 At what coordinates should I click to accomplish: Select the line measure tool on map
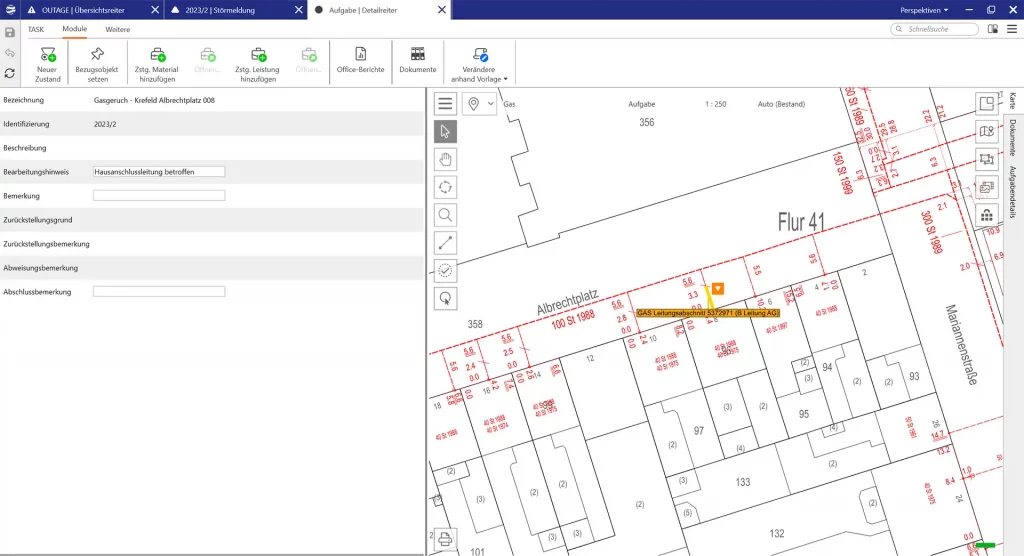(x=446, y=242)
